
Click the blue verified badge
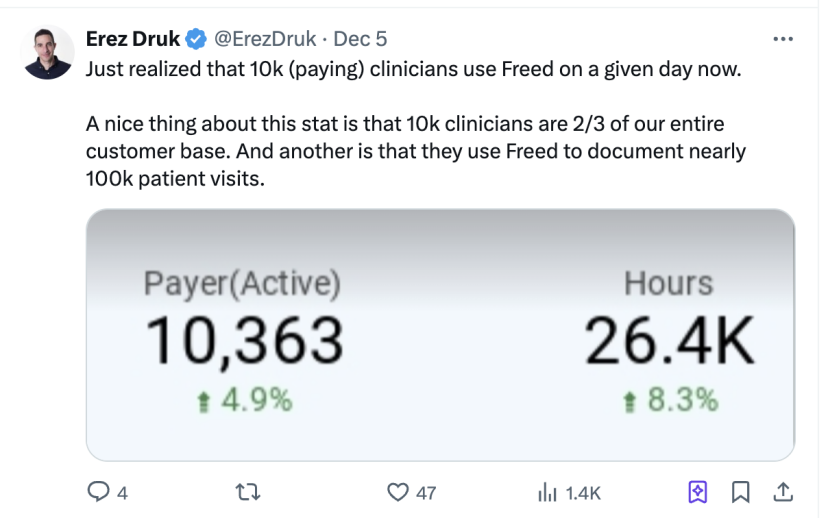click(x=196, y=39)
